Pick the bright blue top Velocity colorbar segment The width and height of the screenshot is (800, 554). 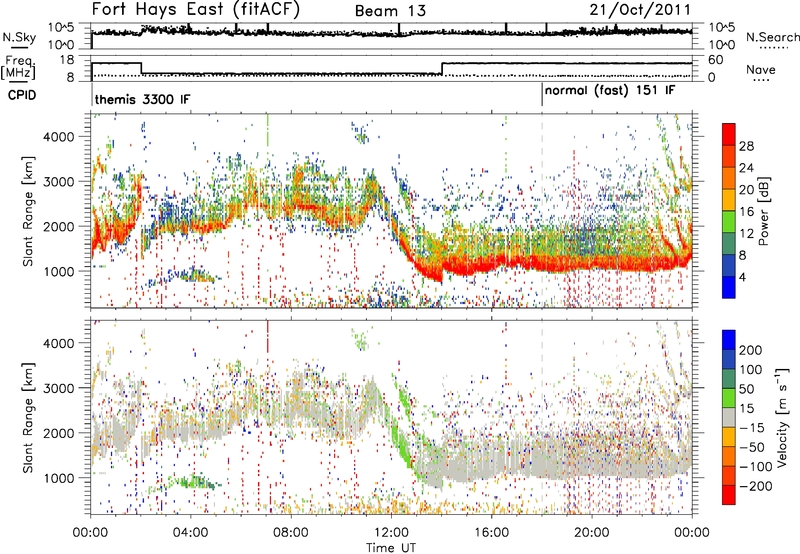(x=729, y=340)
